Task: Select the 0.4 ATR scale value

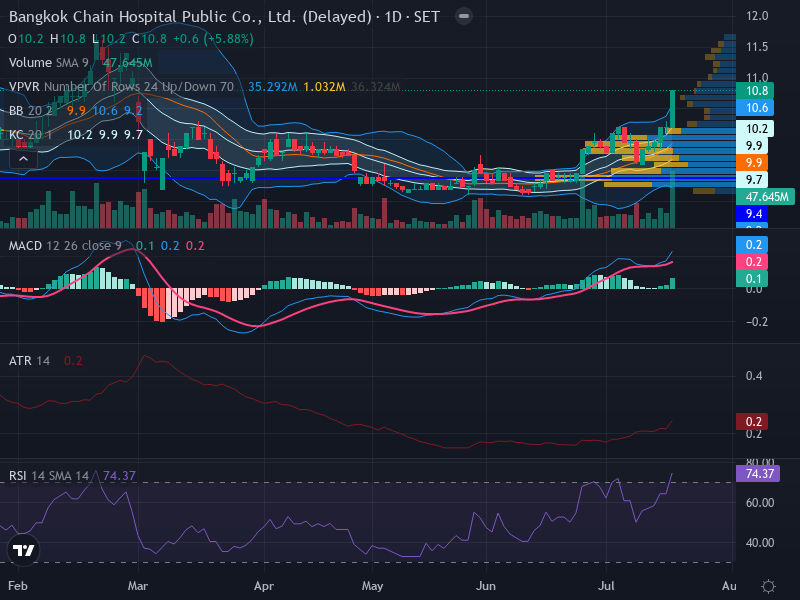Action: click(x=754, y=376)
